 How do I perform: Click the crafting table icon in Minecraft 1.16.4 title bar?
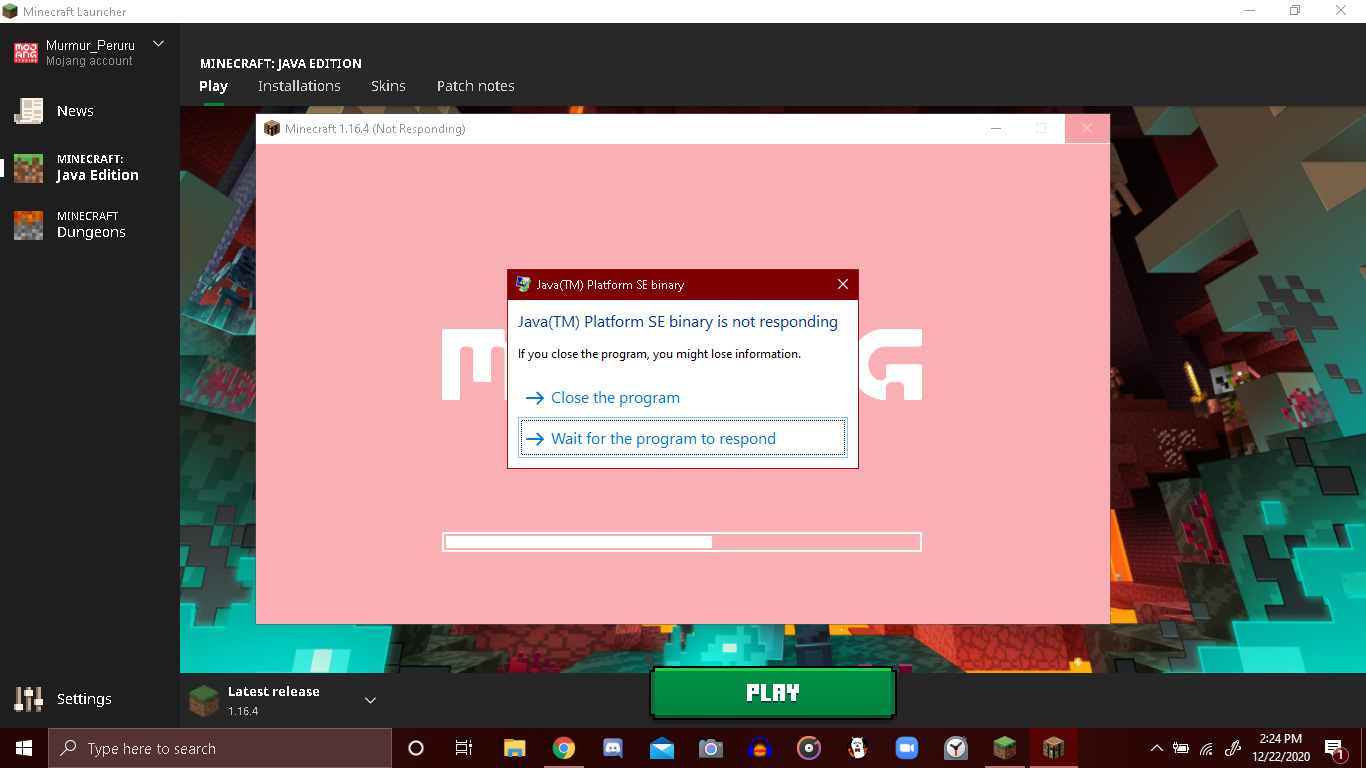pos(272,128)
